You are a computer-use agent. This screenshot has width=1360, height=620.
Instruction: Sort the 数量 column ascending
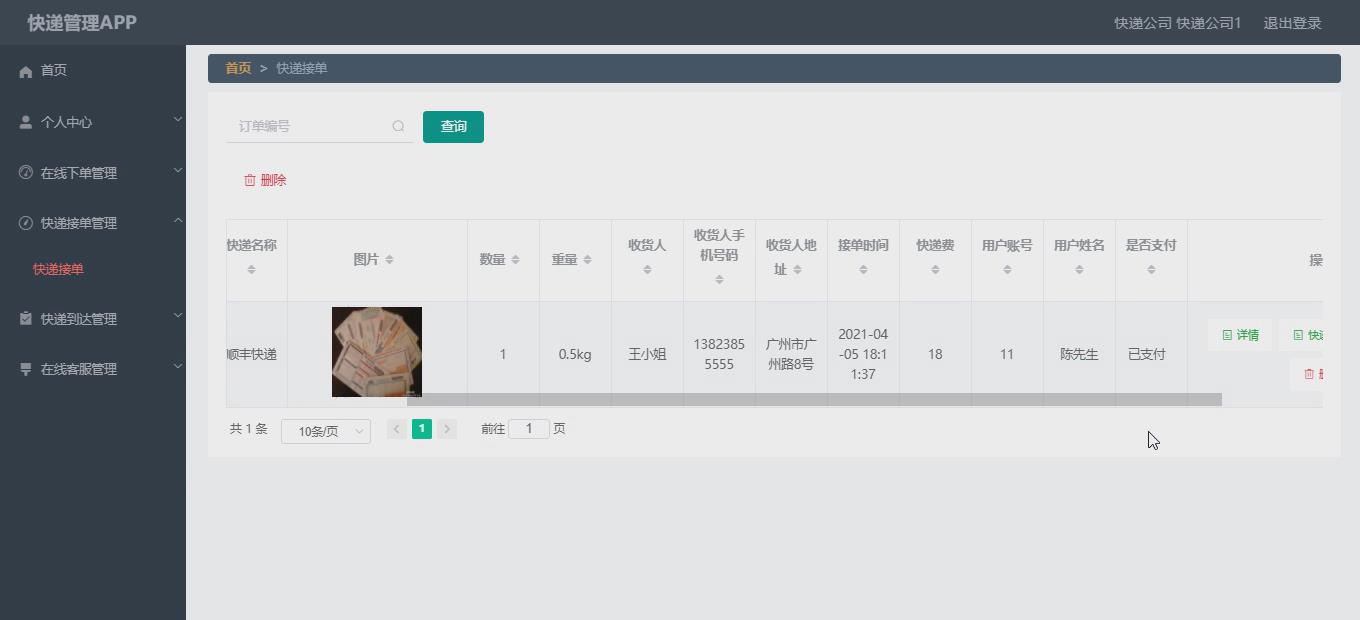coord(517,255)
